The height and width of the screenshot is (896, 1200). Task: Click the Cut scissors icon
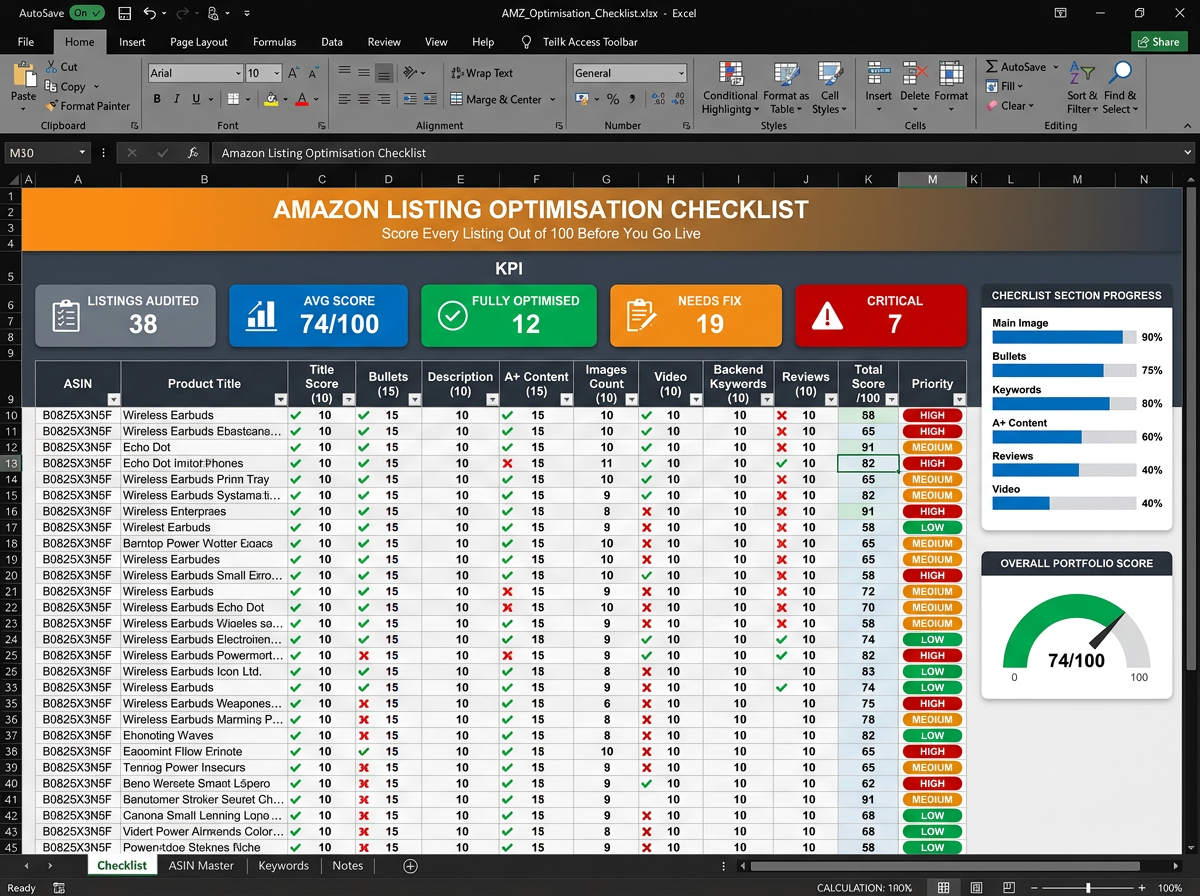[51, 67]
